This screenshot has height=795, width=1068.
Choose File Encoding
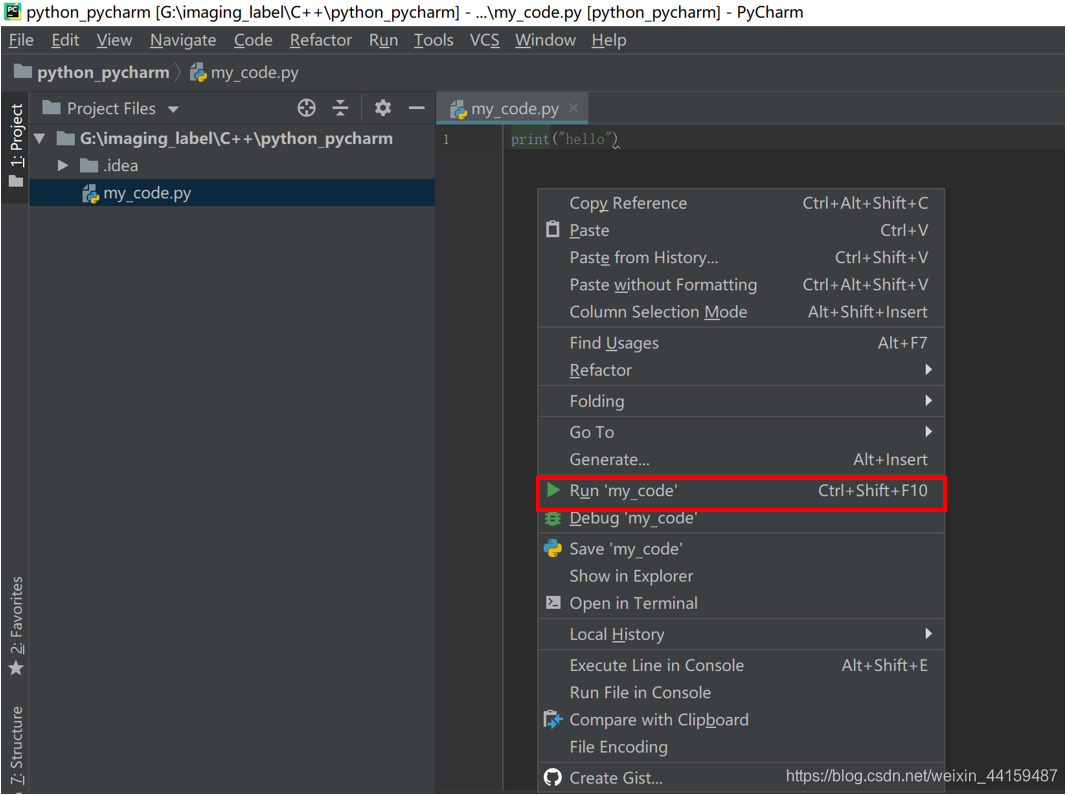[x=741, y=747]
